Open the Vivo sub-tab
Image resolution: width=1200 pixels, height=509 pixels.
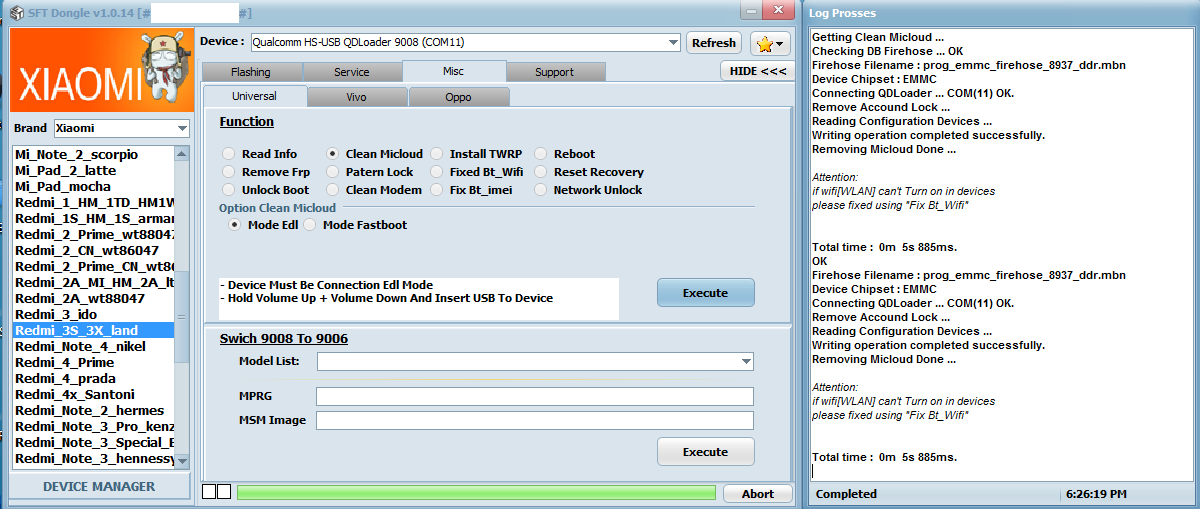(357, 97)
